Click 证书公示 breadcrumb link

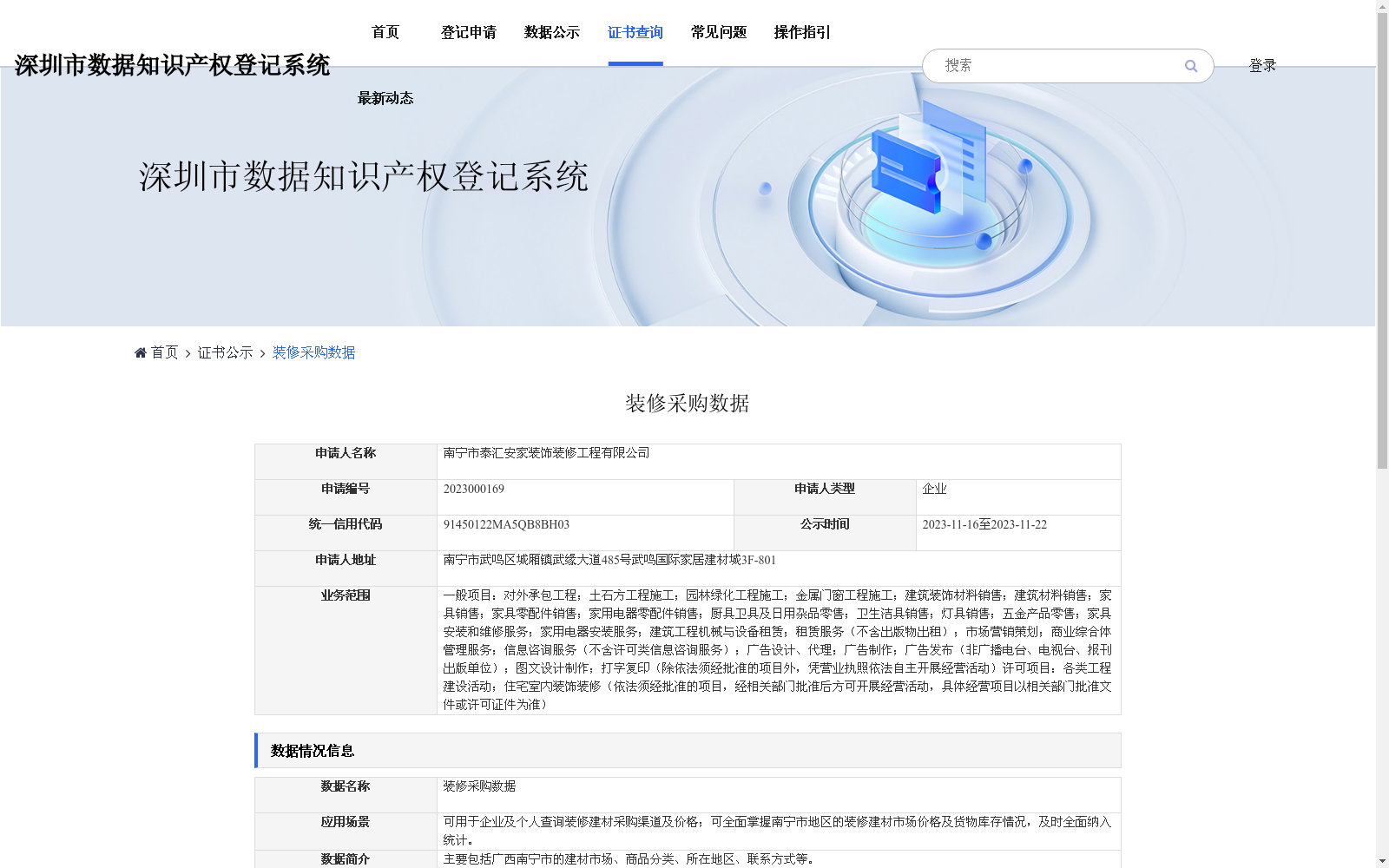[226, 352]
